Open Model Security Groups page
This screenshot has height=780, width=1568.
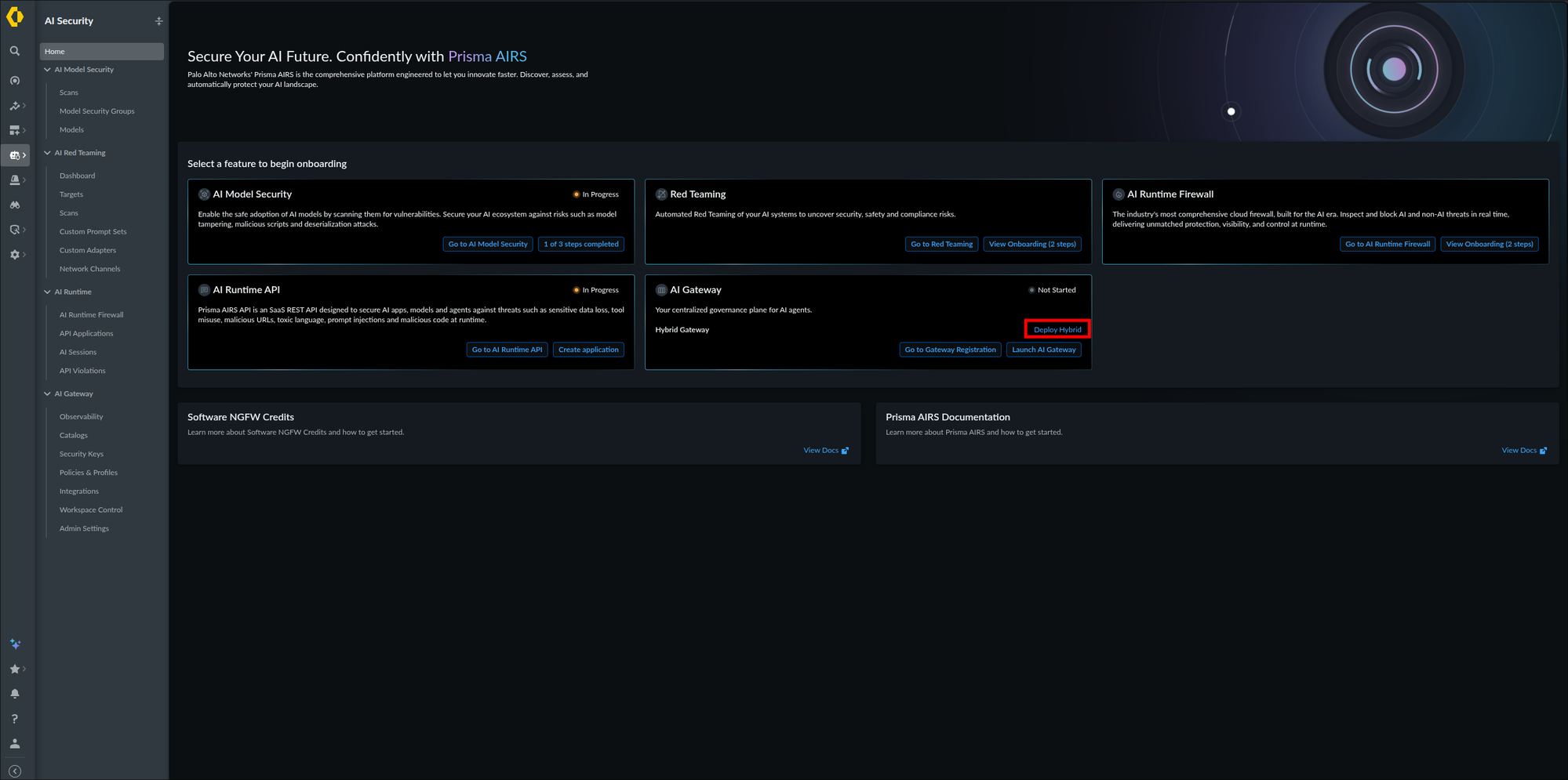(x=97, y=111)
